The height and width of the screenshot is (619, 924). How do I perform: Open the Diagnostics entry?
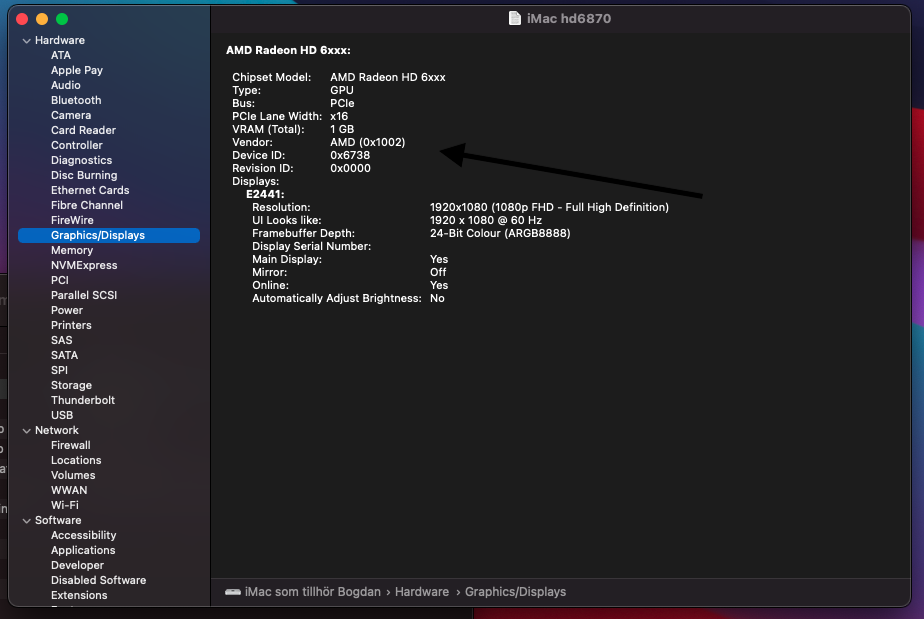[x=81, y=160]
